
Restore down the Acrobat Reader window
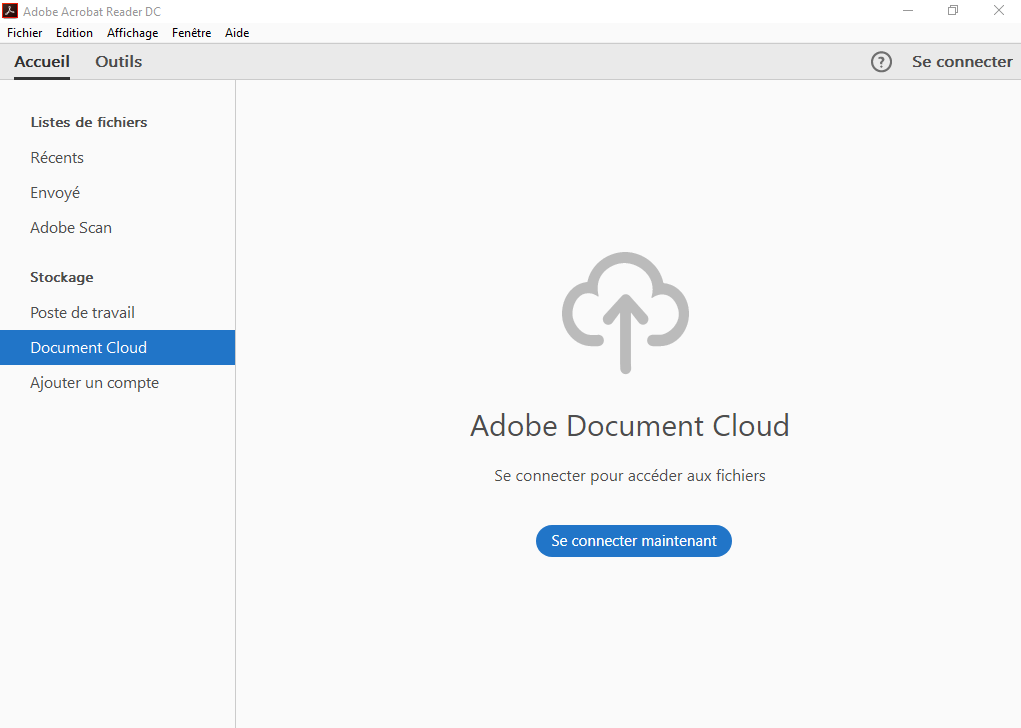point(953,10)
